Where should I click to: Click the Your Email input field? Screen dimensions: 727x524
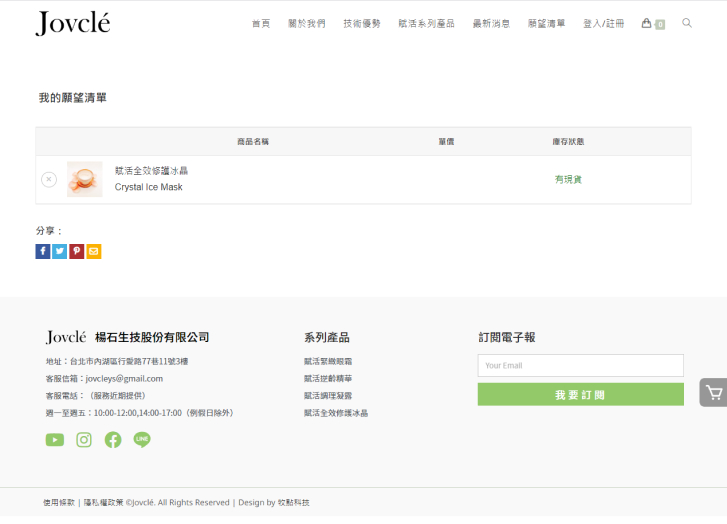pos(580,366)
